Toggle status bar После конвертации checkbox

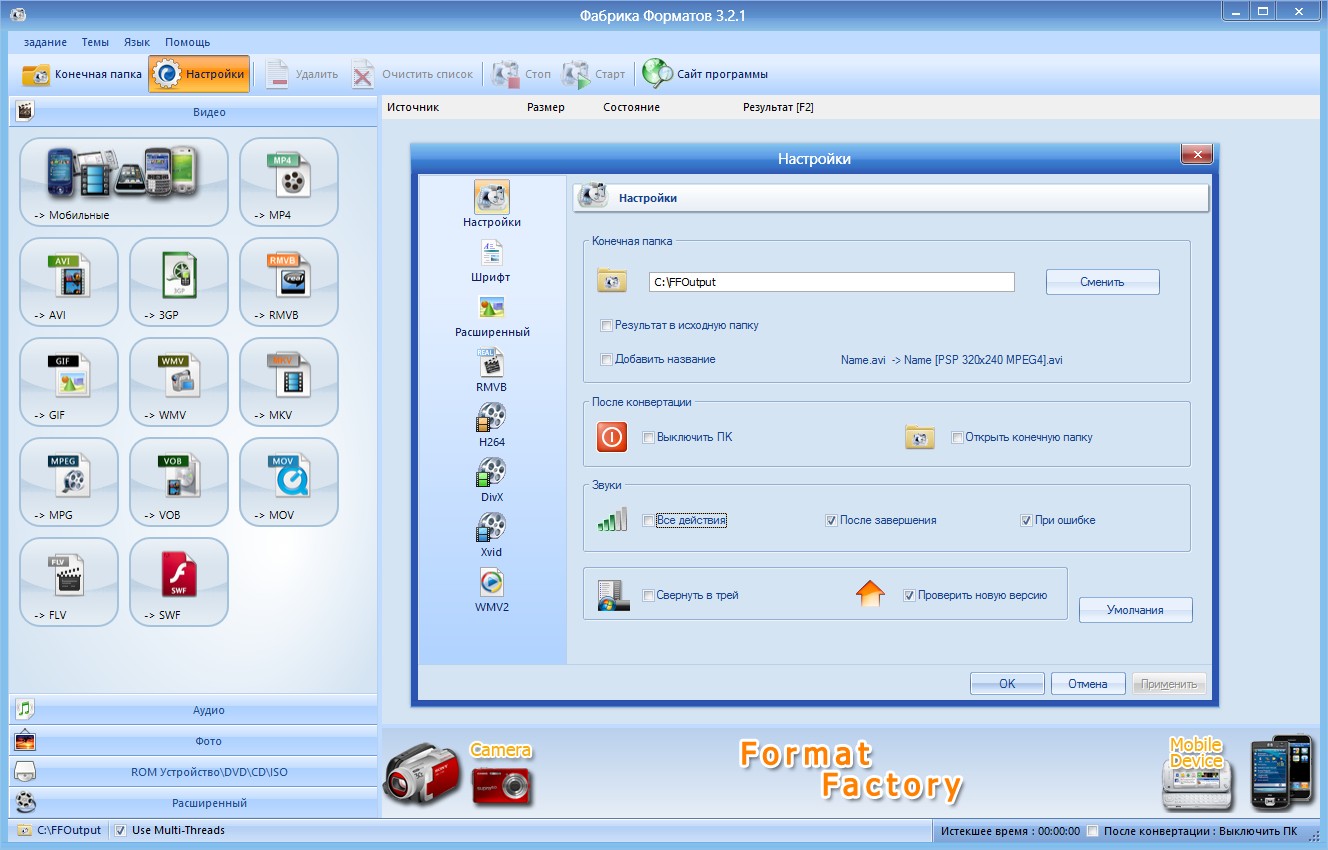(1093, 831)
